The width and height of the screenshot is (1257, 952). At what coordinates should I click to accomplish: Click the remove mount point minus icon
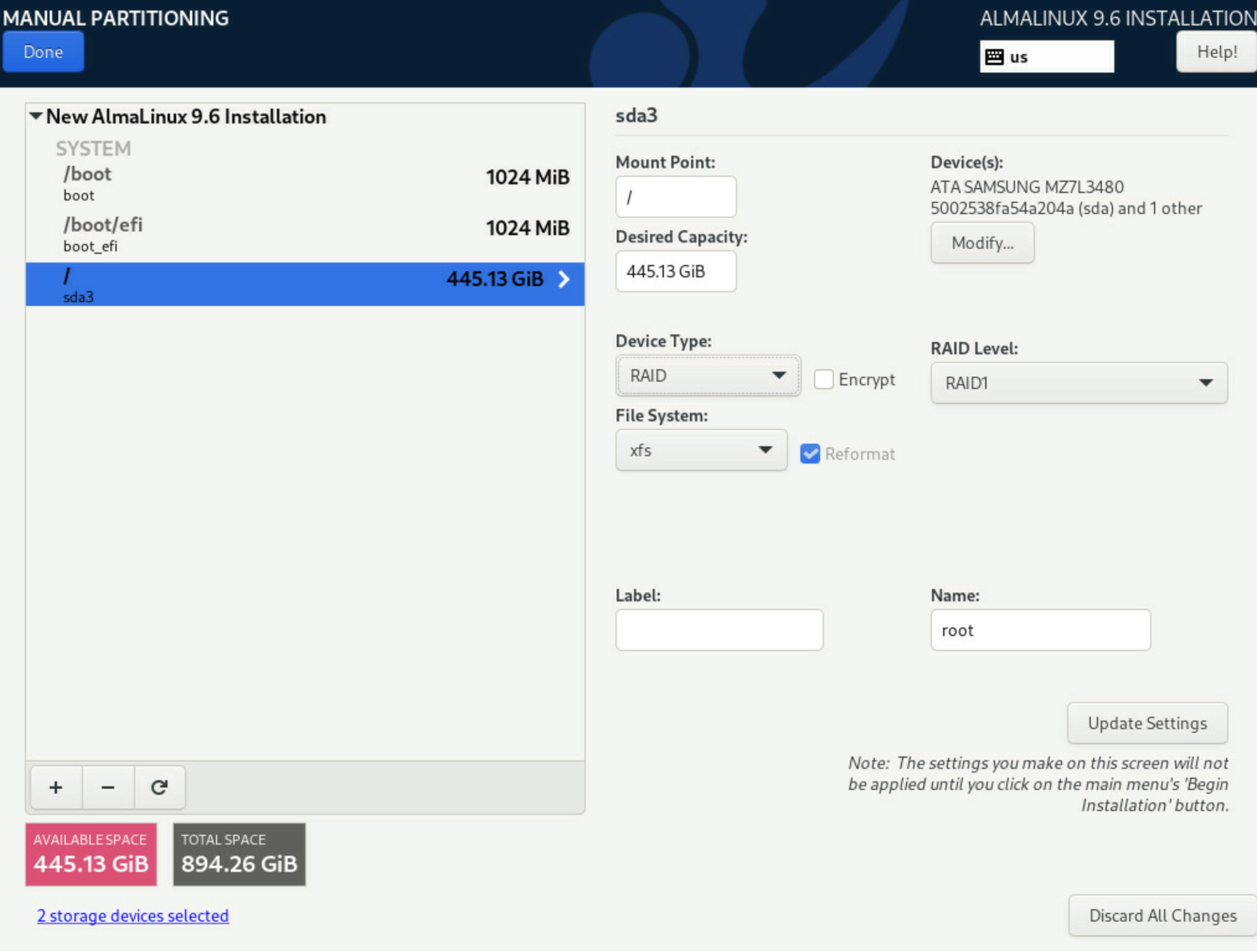pyautogui.click(x=107, y=787)
